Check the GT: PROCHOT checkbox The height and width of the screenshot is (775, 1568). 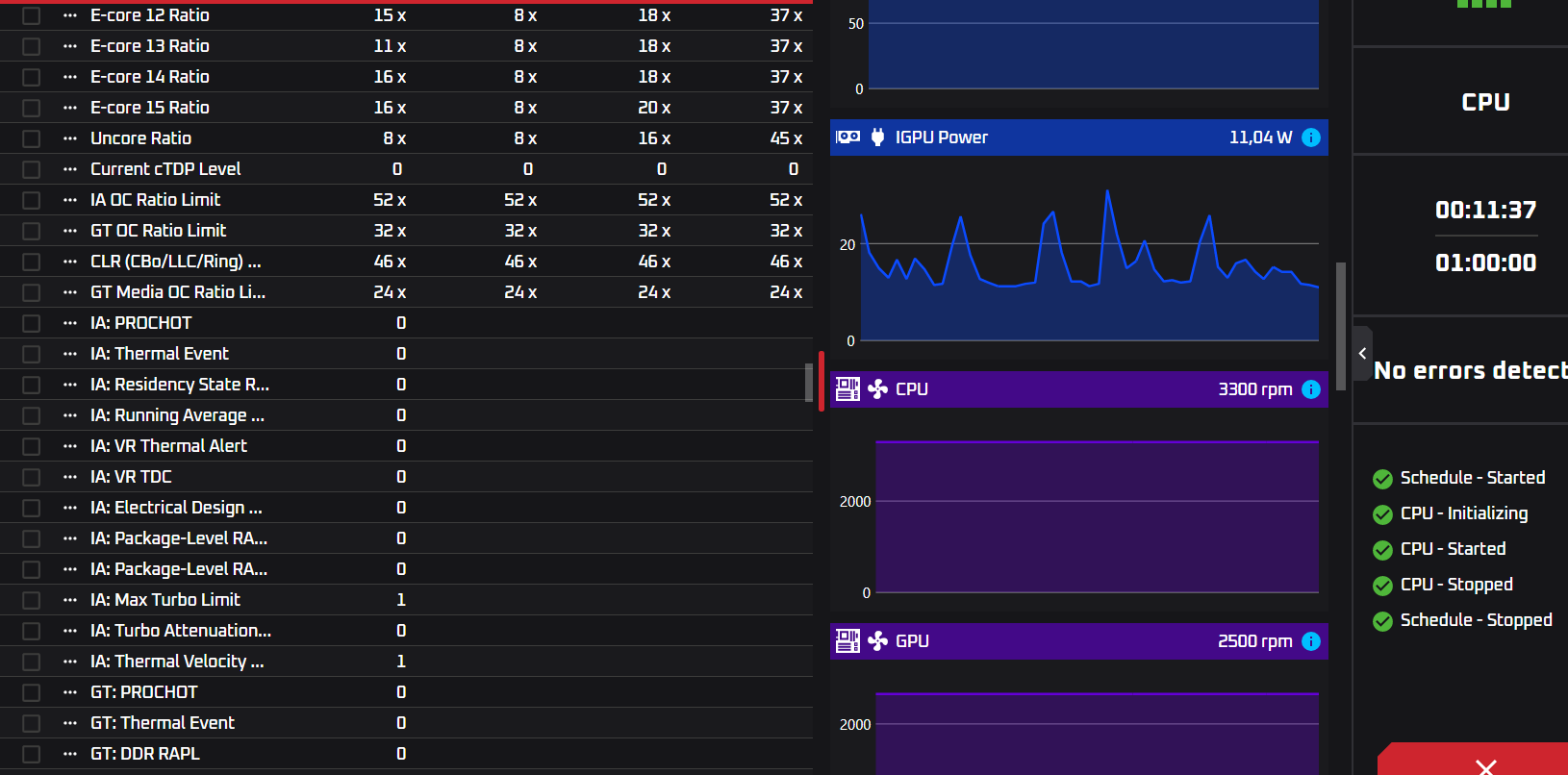[32, 692]
